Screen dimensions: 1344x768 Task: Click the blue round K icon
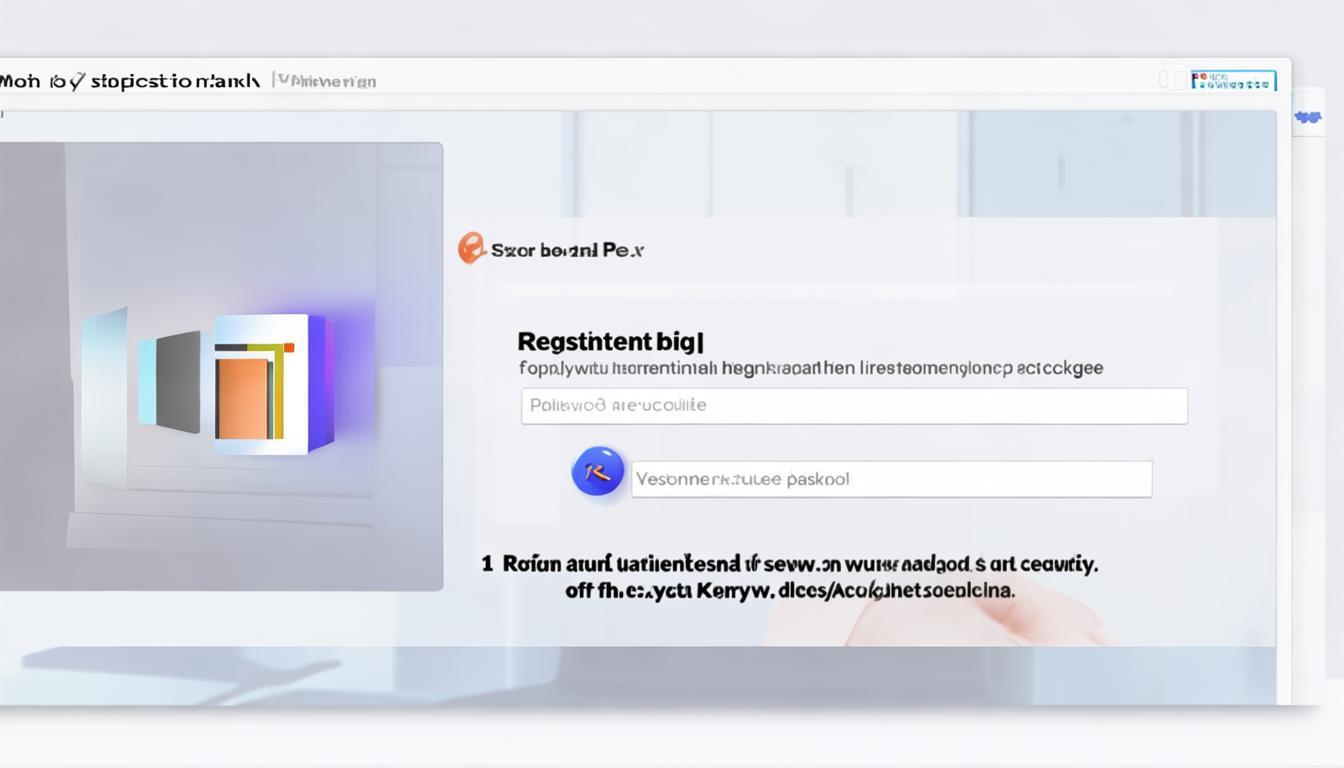coord(598,472)
